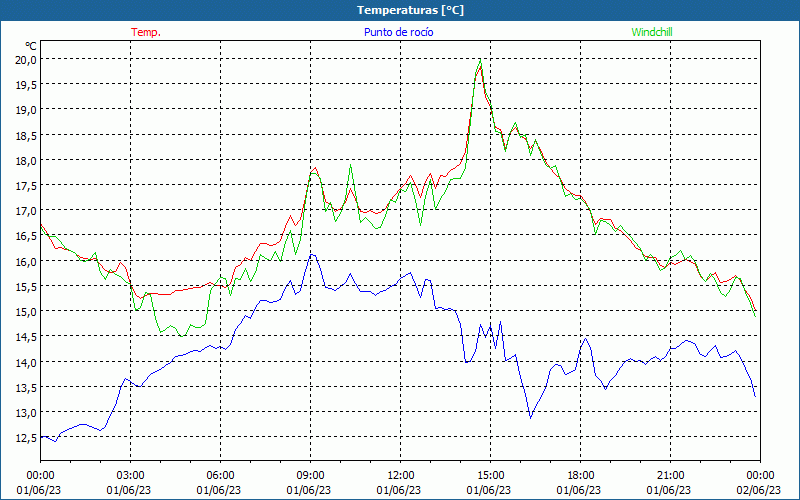800x500 pixels.
Task: Click the 18:00 time axis label
Action: (x=581, y=476)
